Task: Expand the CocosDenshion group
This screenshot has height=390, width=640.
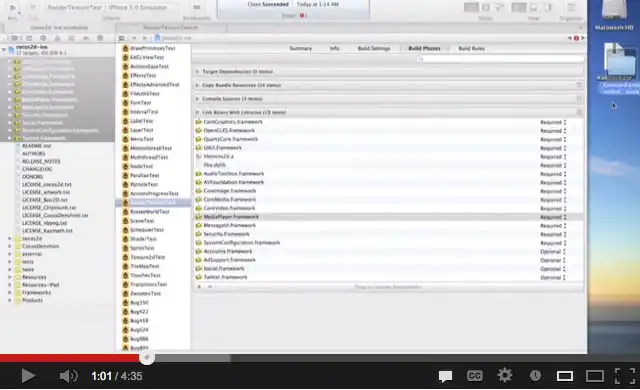Action: pyautogui.click(x=10, y=246)
